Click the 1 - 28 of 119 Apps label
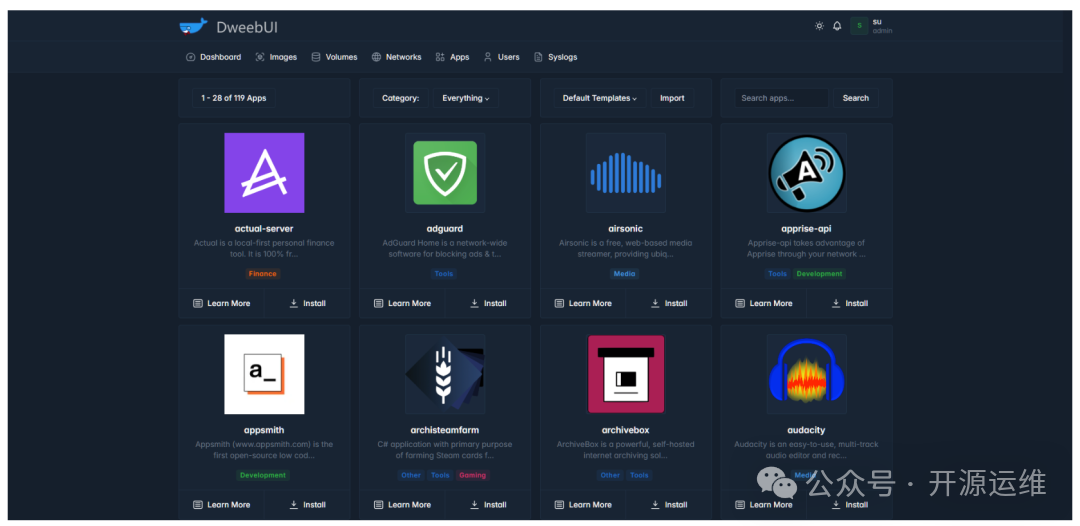Viewport: 1080px width, 526px height. coord(233,98)
